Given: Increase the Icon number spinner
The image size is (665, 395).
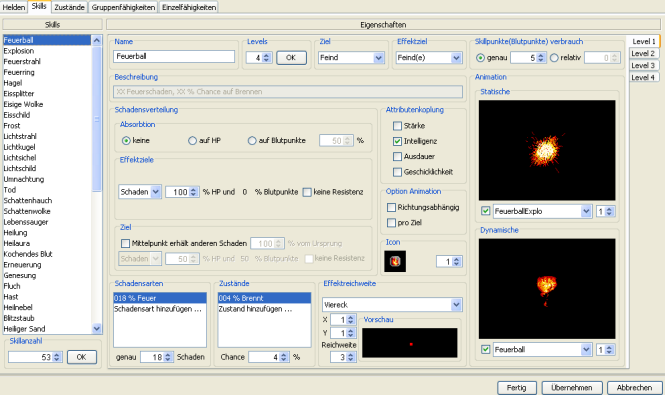Looking at the screenshot, I should click(457, 259).
